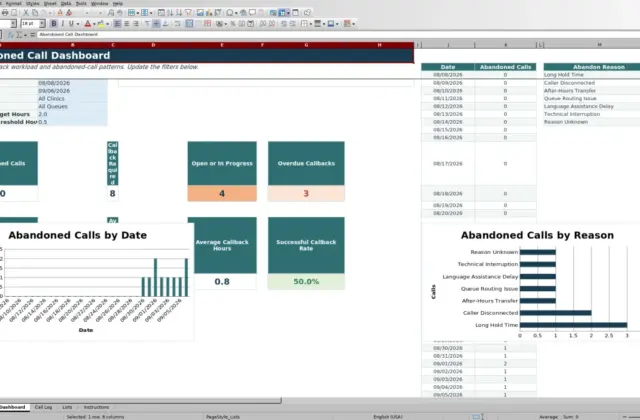Open the font name dropdown arrow
The image size is (640, 420).
[x=13, y=24]
